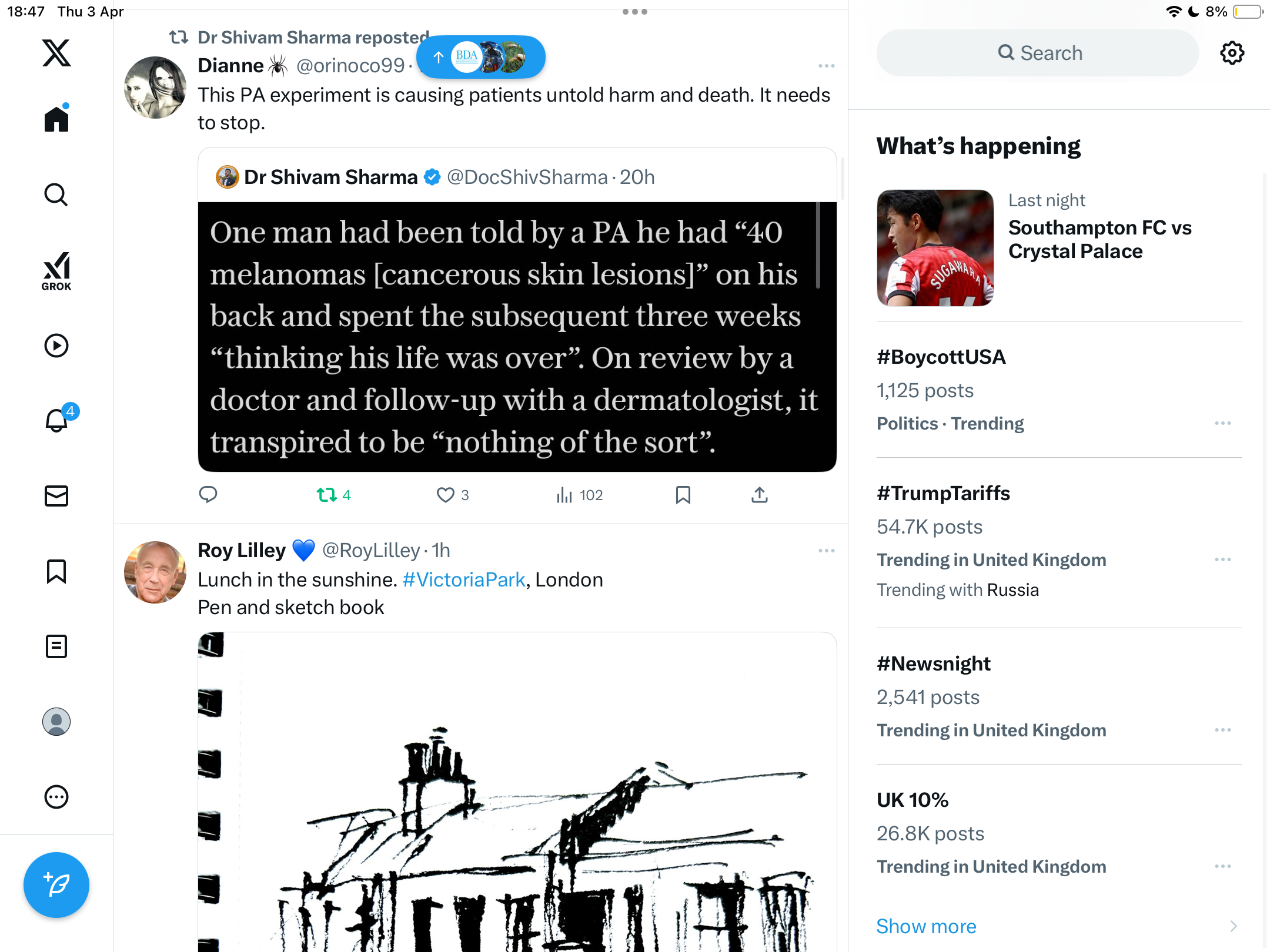View post analytics showing 102 views

(579, 495)
